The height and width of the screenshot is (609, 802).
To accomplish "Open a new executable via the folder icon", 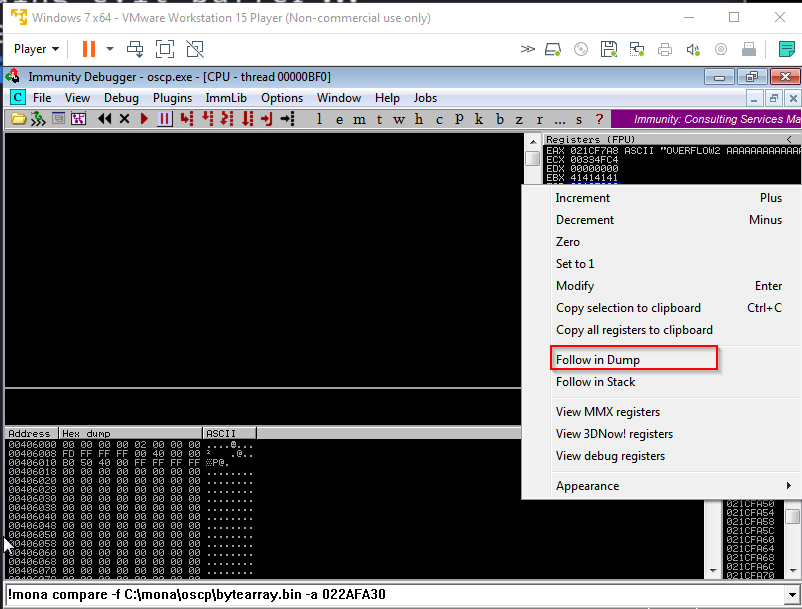I will pos(19,118).
